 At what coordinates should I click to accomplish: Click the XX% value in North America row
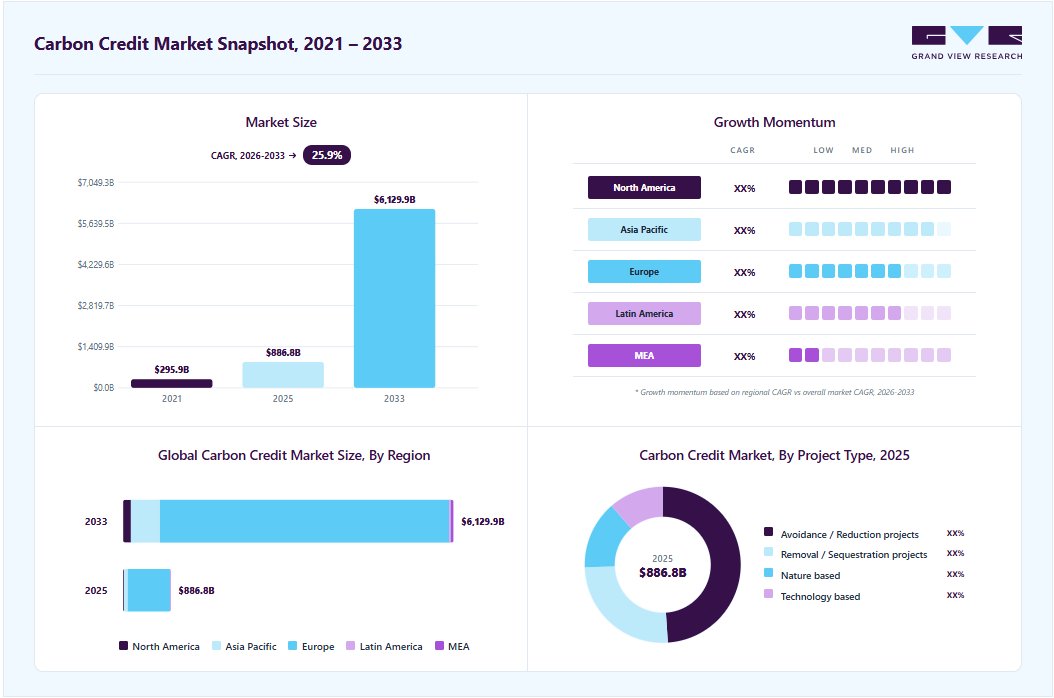click(x=744, y=189)
